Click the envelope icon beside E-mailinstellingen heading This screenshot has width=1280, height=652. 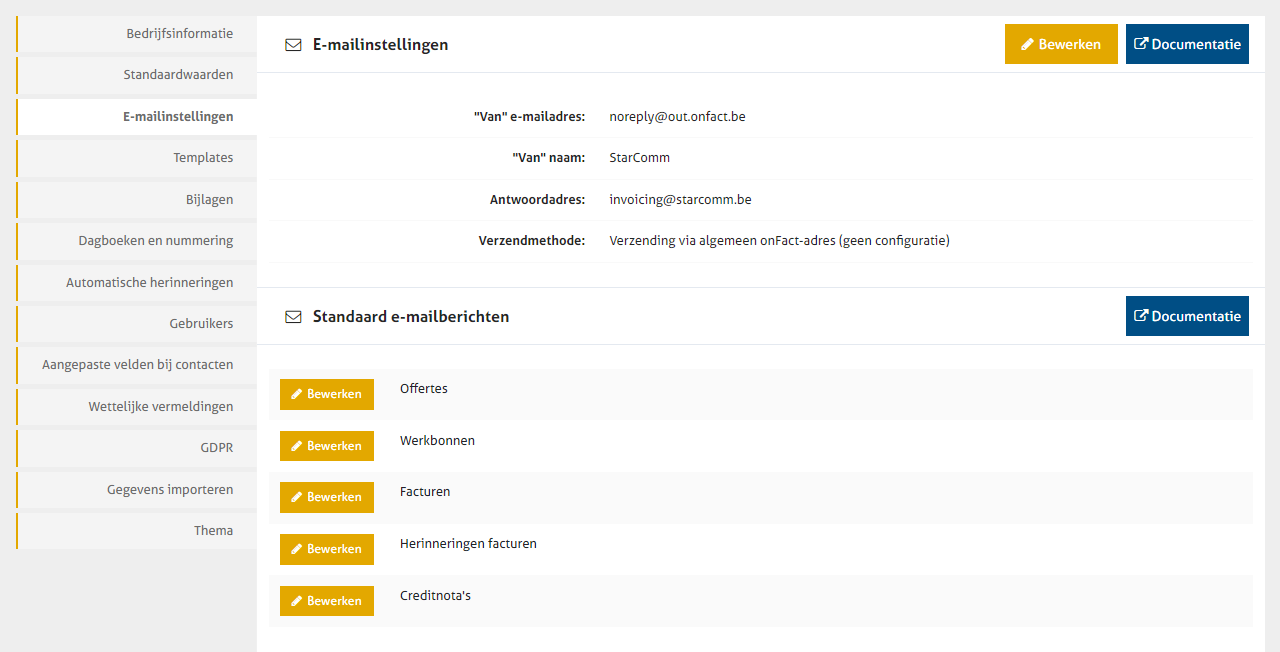293,45
